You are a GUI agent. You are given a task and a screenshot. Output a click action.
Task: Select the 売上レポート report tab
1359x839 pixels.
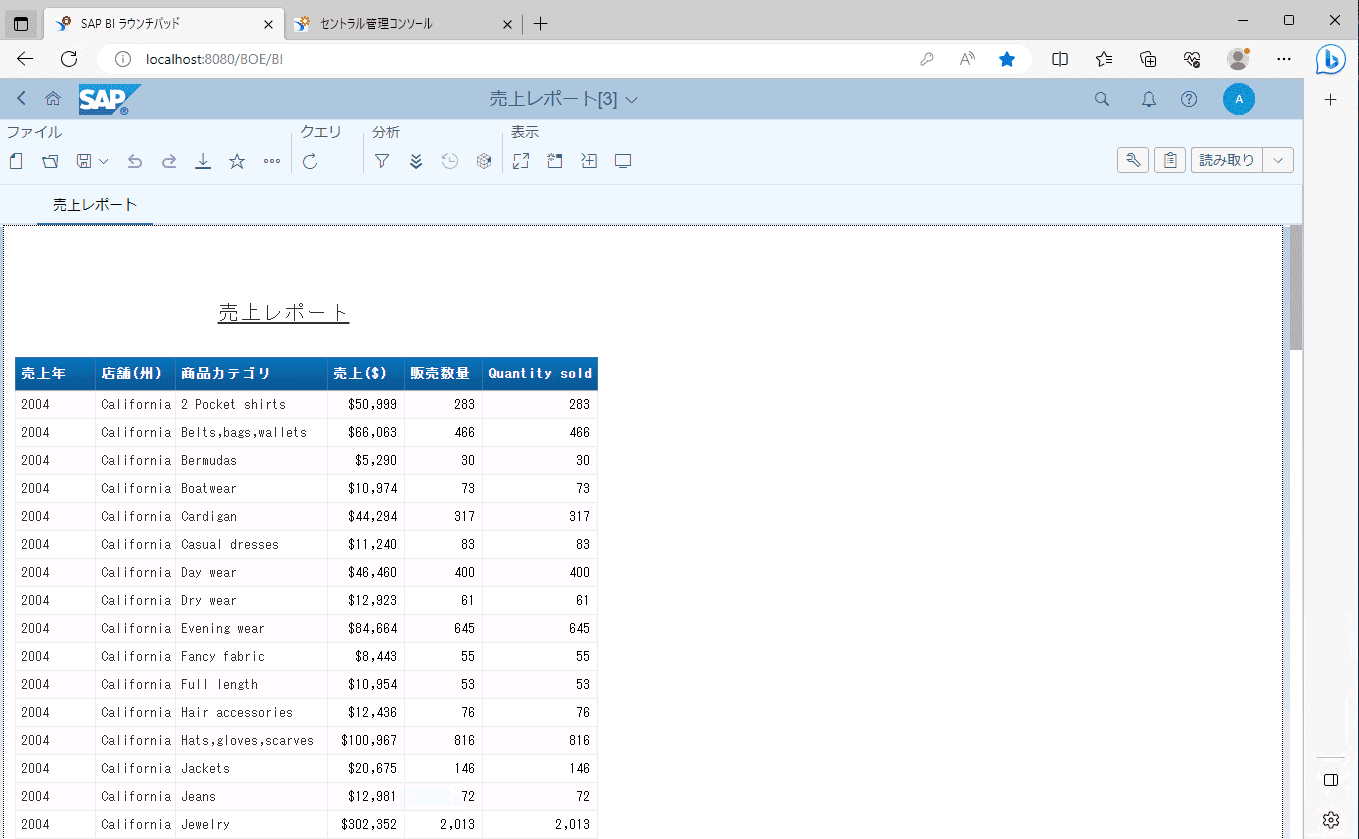click(x=95, y=205)
